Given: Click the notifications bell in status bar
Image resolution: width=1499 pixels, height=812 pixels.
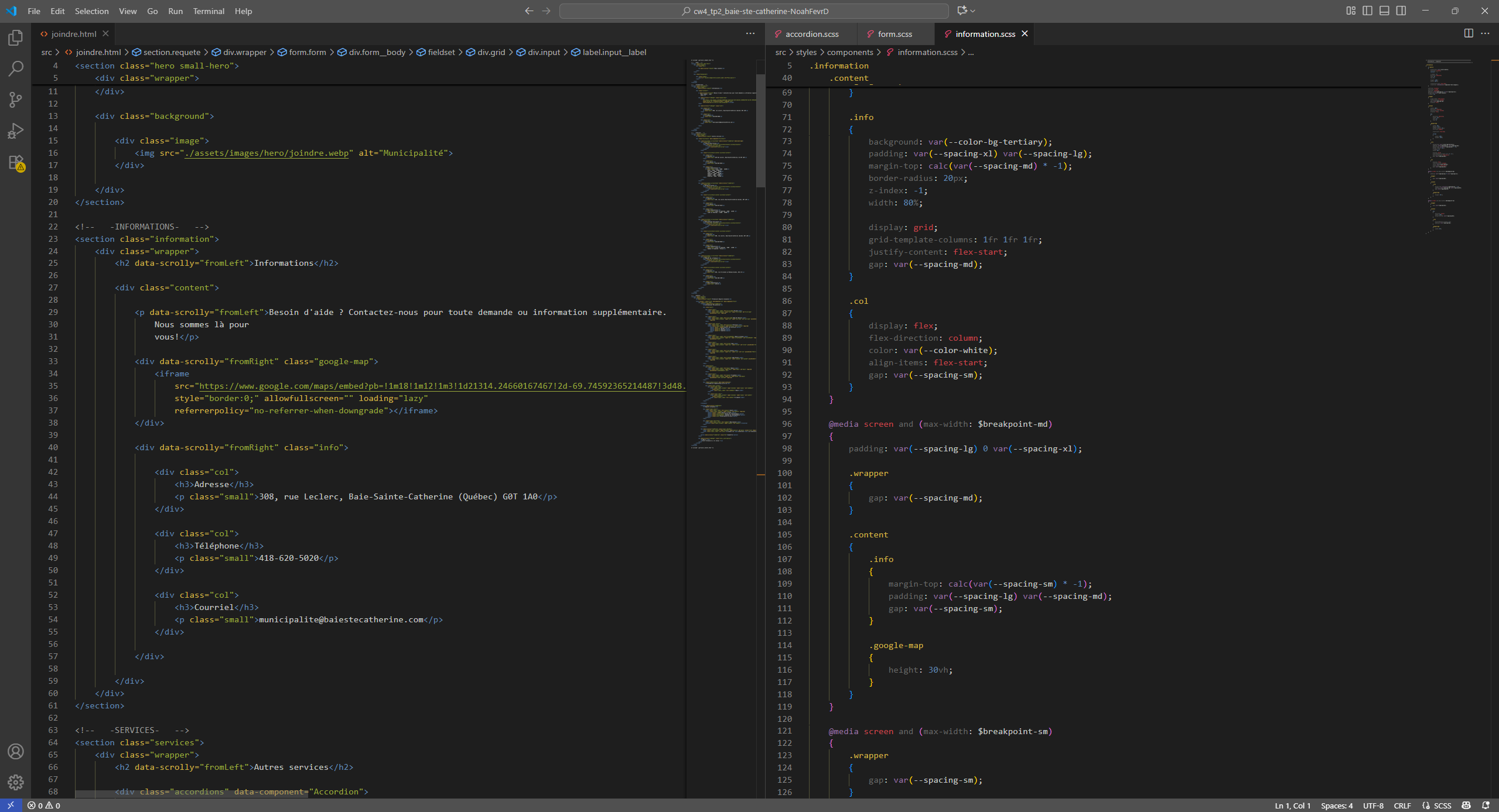Looking at the screenshot, I should [1486, 806].
